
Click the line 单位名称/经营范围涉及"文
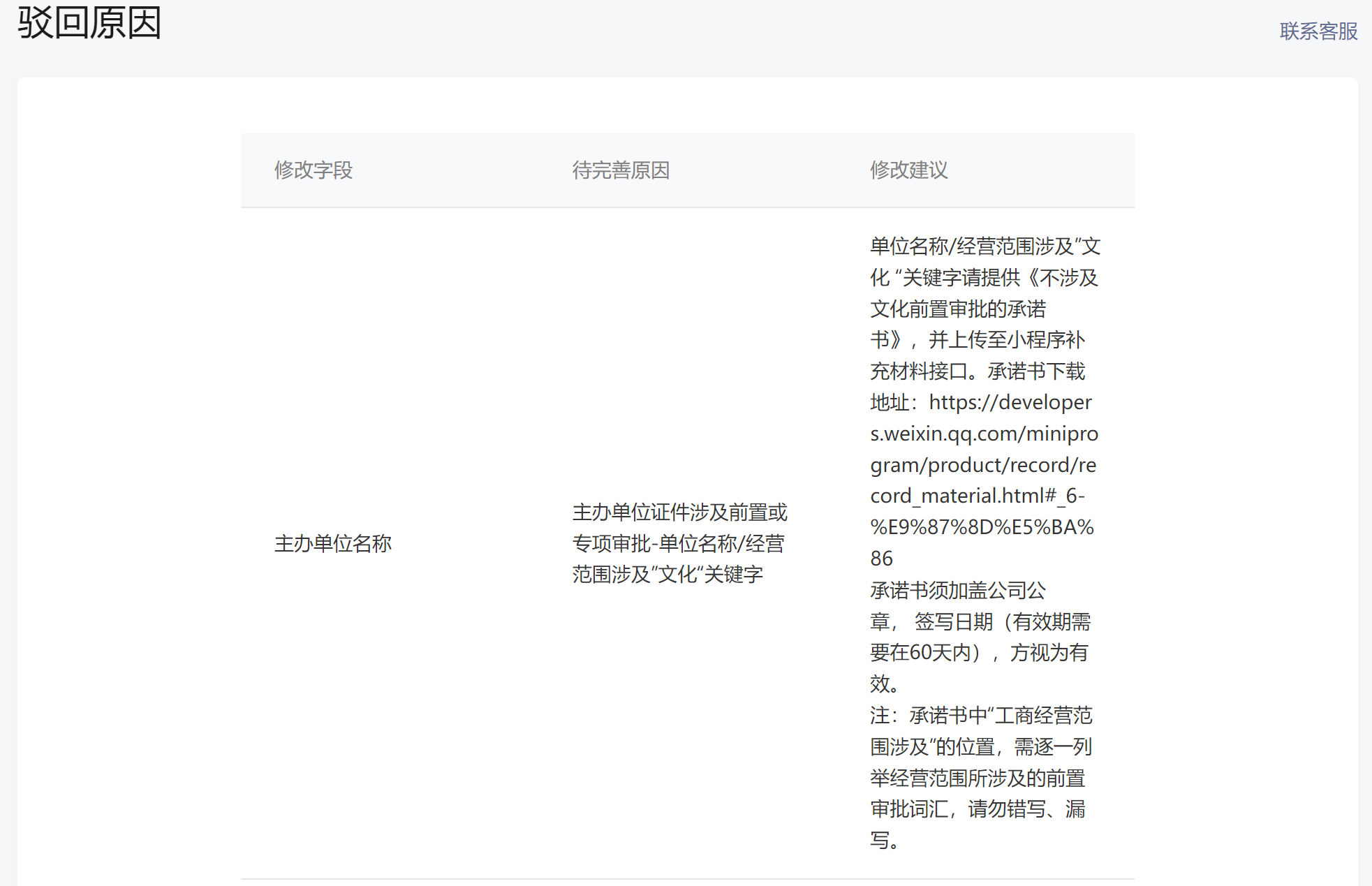point(984,246)
